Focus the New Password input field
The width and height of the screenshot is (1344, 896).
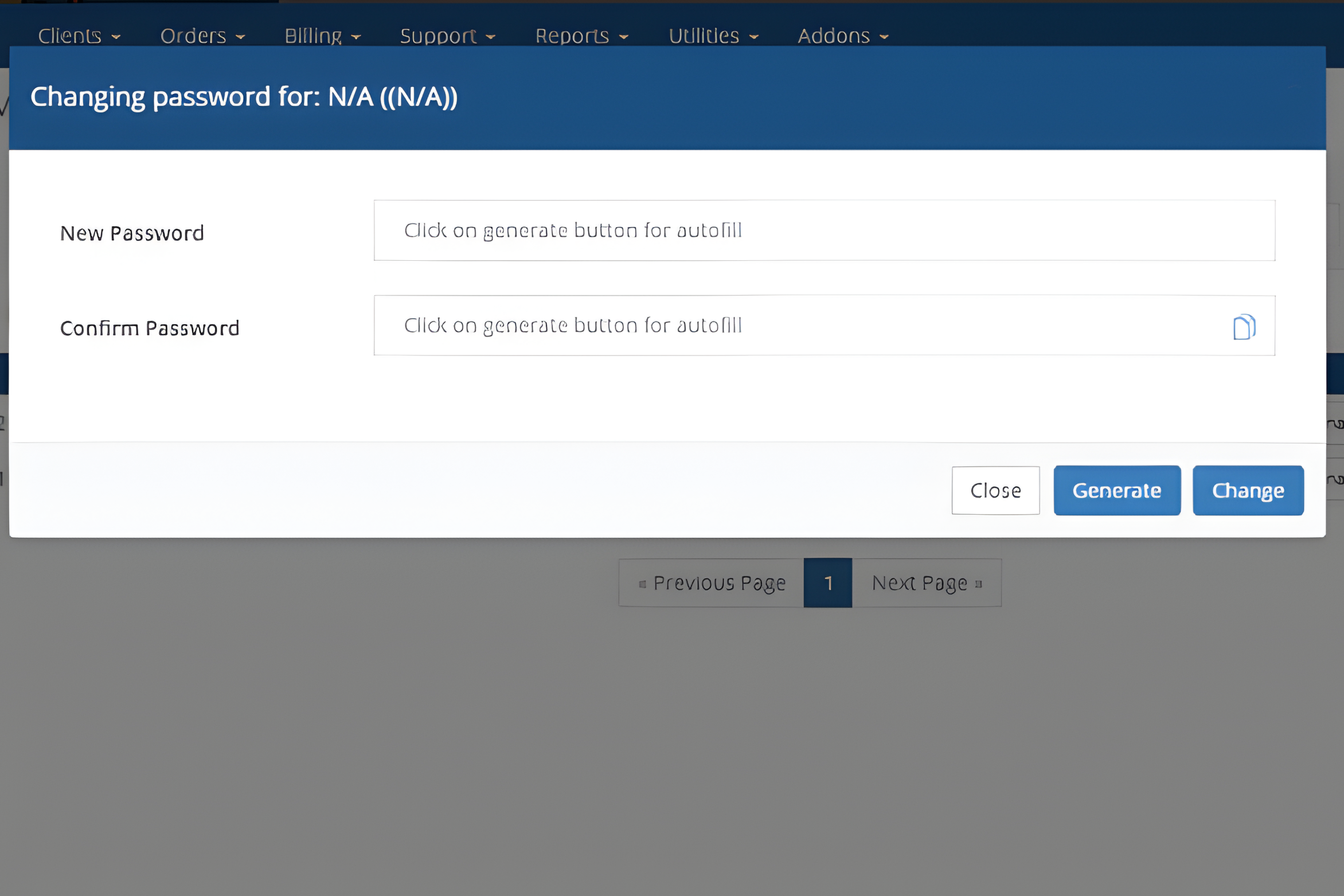click(x=823, y=230)
